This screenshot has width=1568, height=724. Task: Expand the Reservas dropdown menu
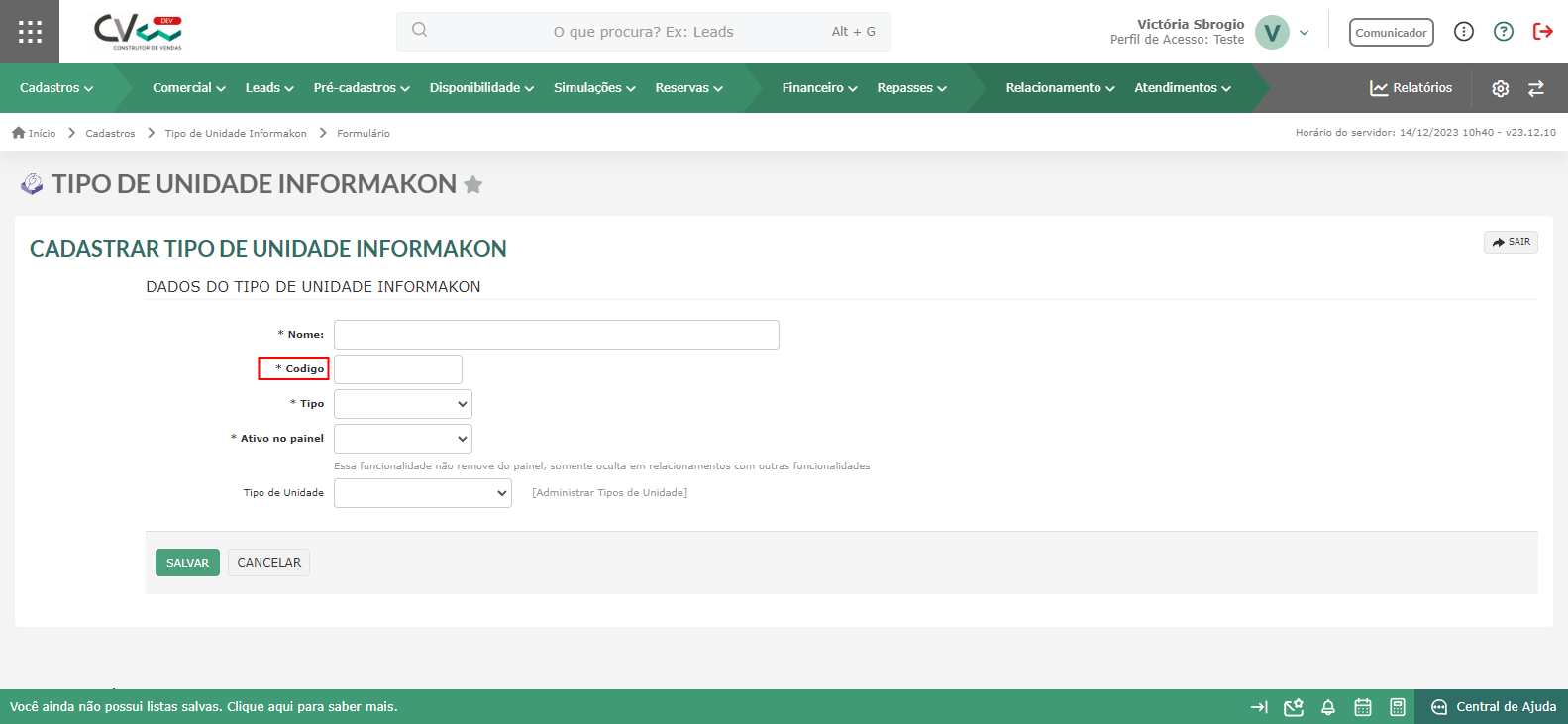point(688,88)
